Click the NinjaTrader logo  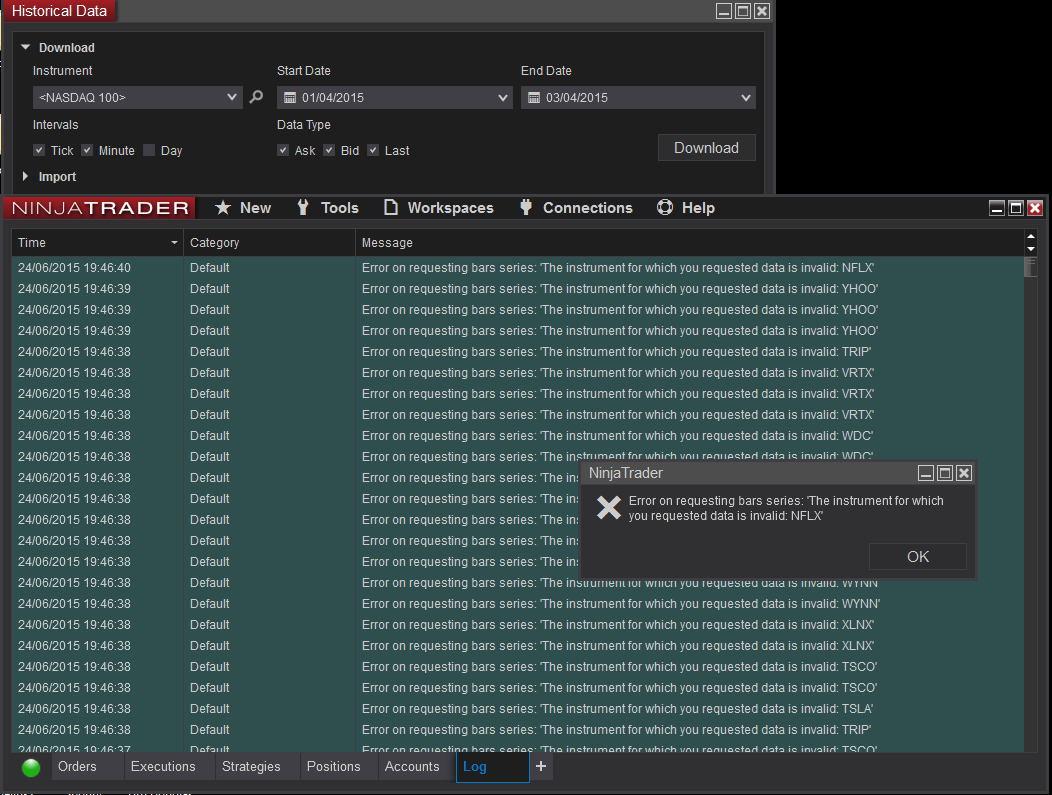(100, 208)
